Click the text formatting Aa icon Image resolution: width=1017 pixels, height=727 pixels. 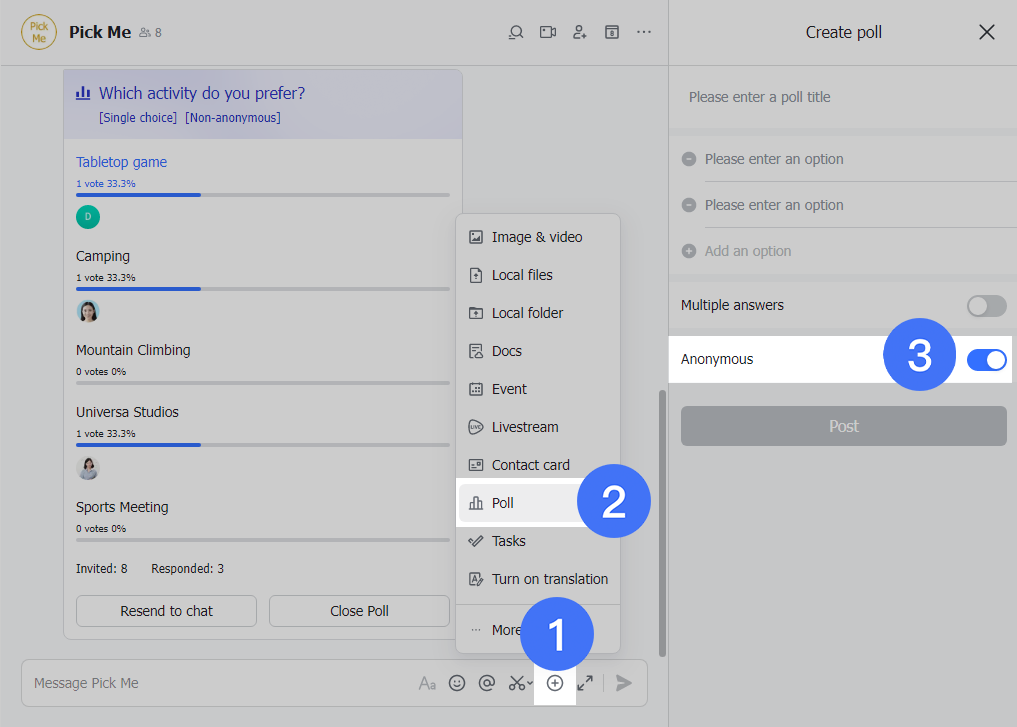pos(427,683)
